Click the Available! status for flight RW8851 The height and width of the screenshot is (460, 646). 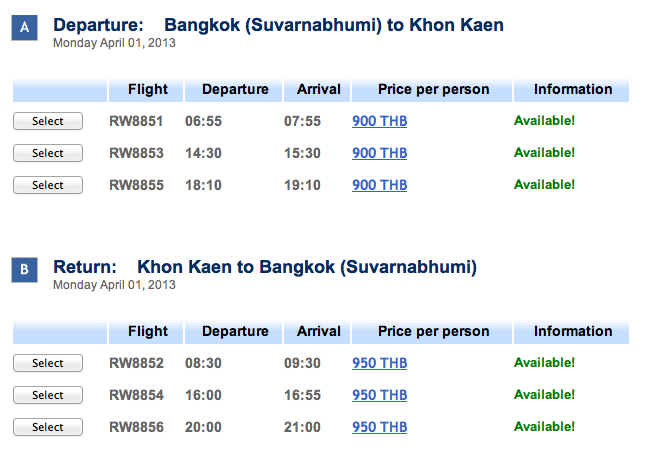544,121
